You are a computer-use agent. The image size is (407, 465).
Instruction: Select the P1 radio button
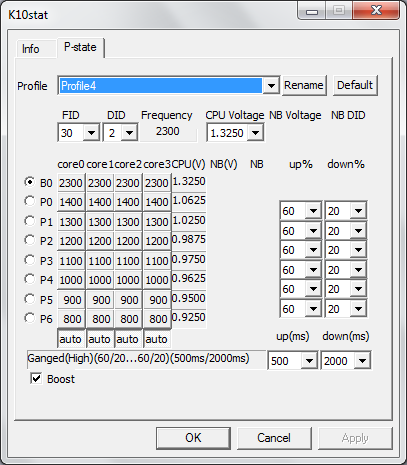30,221
